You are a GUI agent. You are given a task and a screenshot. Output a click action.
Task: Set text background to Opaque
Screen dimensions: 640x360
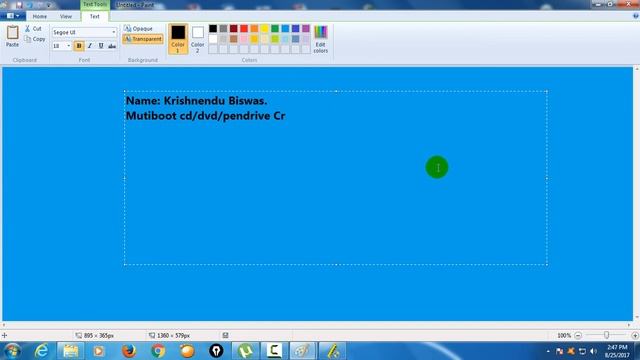click(x=138, y=29)
